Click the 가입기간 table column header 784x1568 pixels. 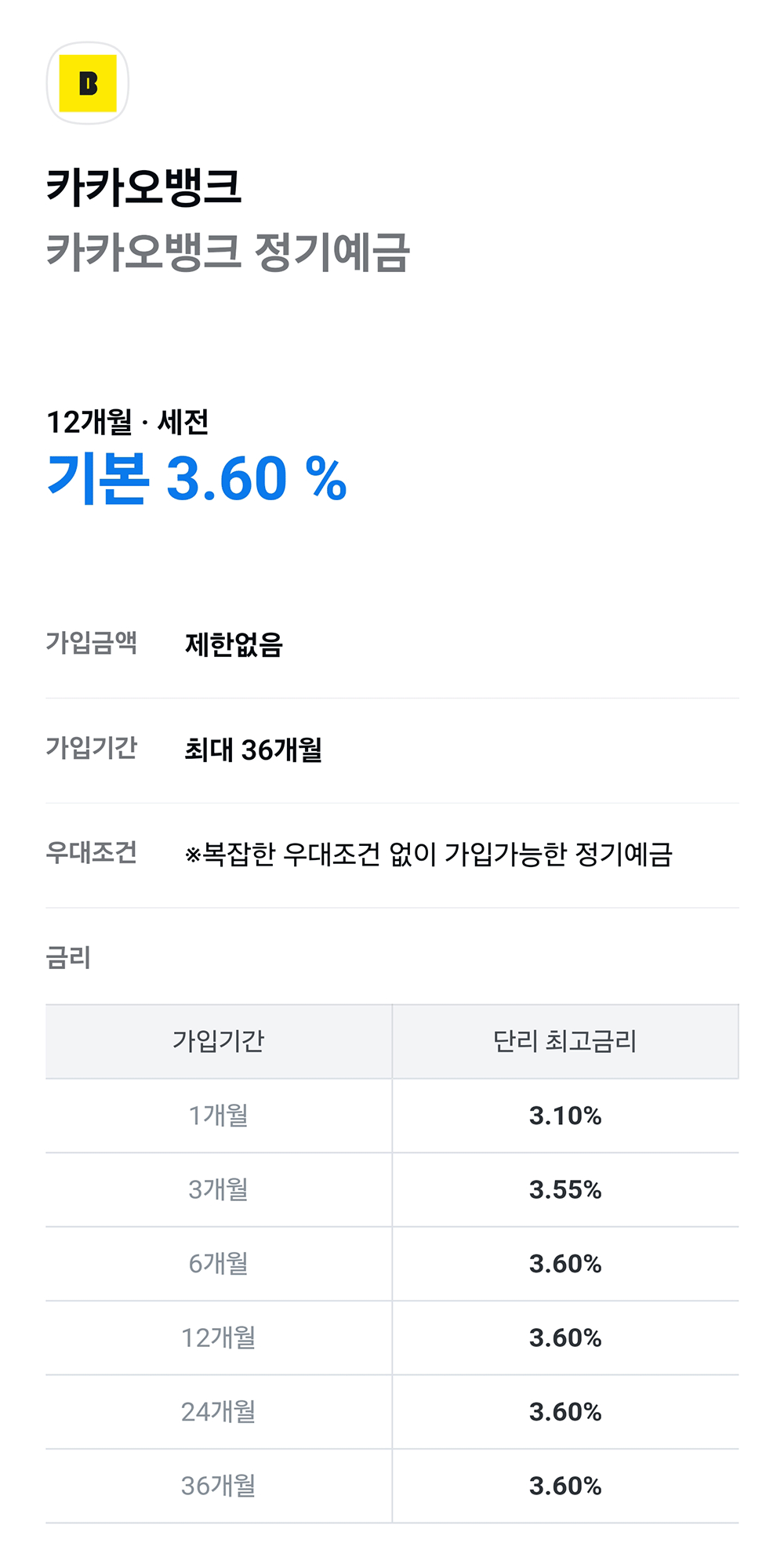[219, 1041]
